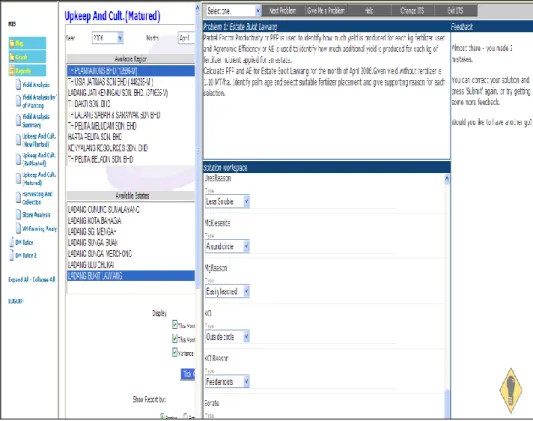Select highlighted estate 'LADANG BUKIT LAWANG'
The height and width of the screenshot is (421, 533).
131,276
